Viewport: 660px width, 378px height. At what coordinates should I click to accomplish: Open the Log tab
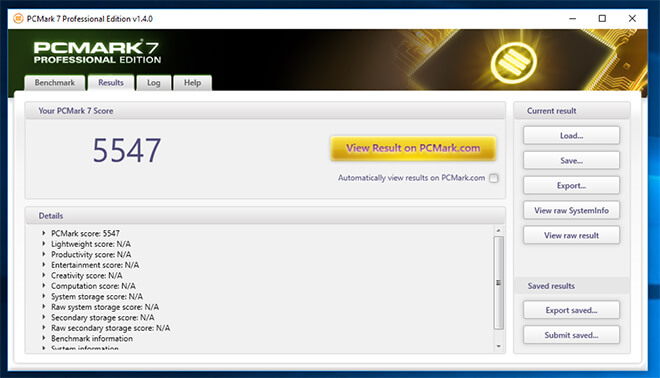pos(154,83)
